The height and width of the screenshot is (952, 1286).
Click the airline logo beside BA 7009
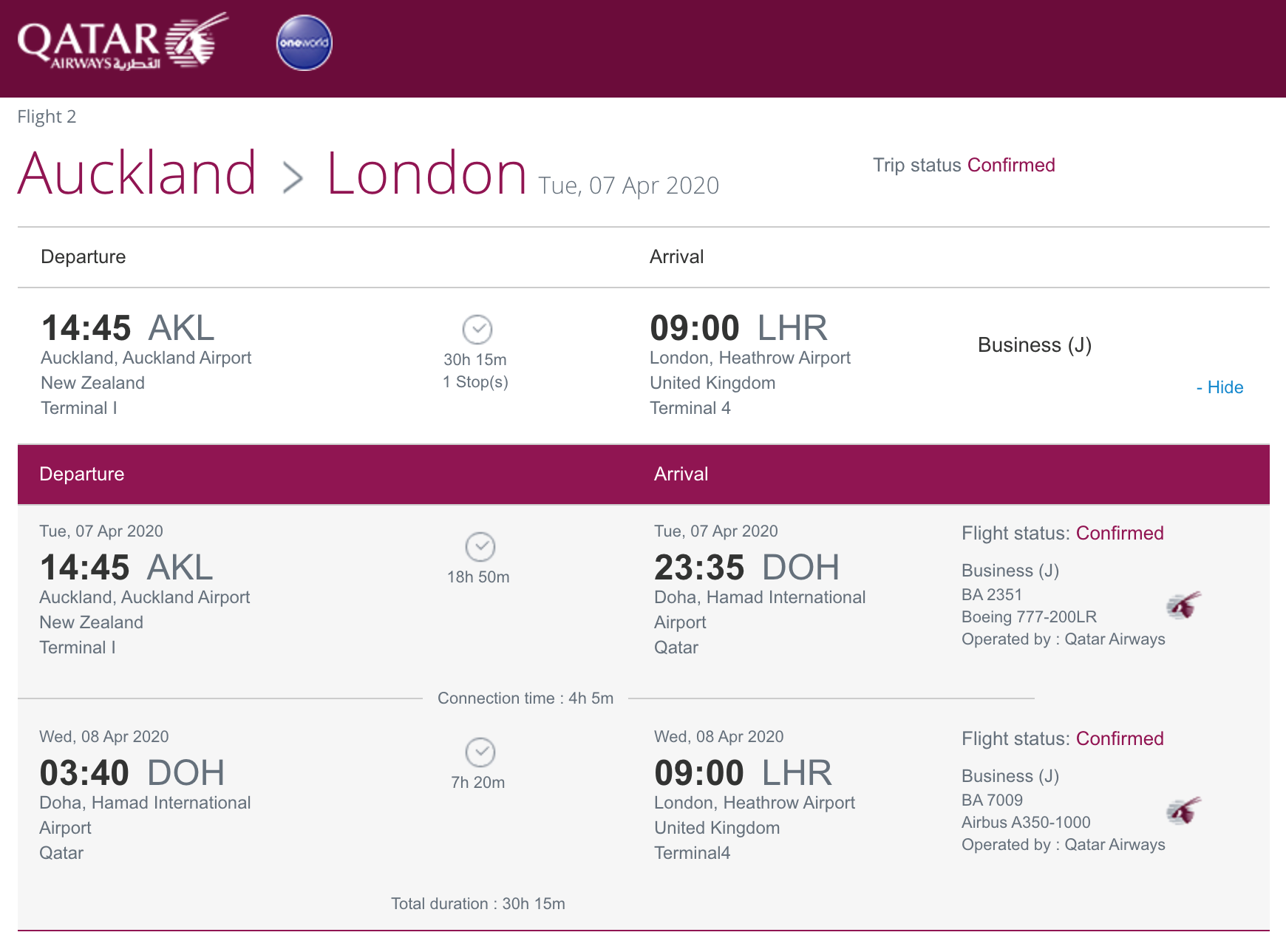[1184, 811]
